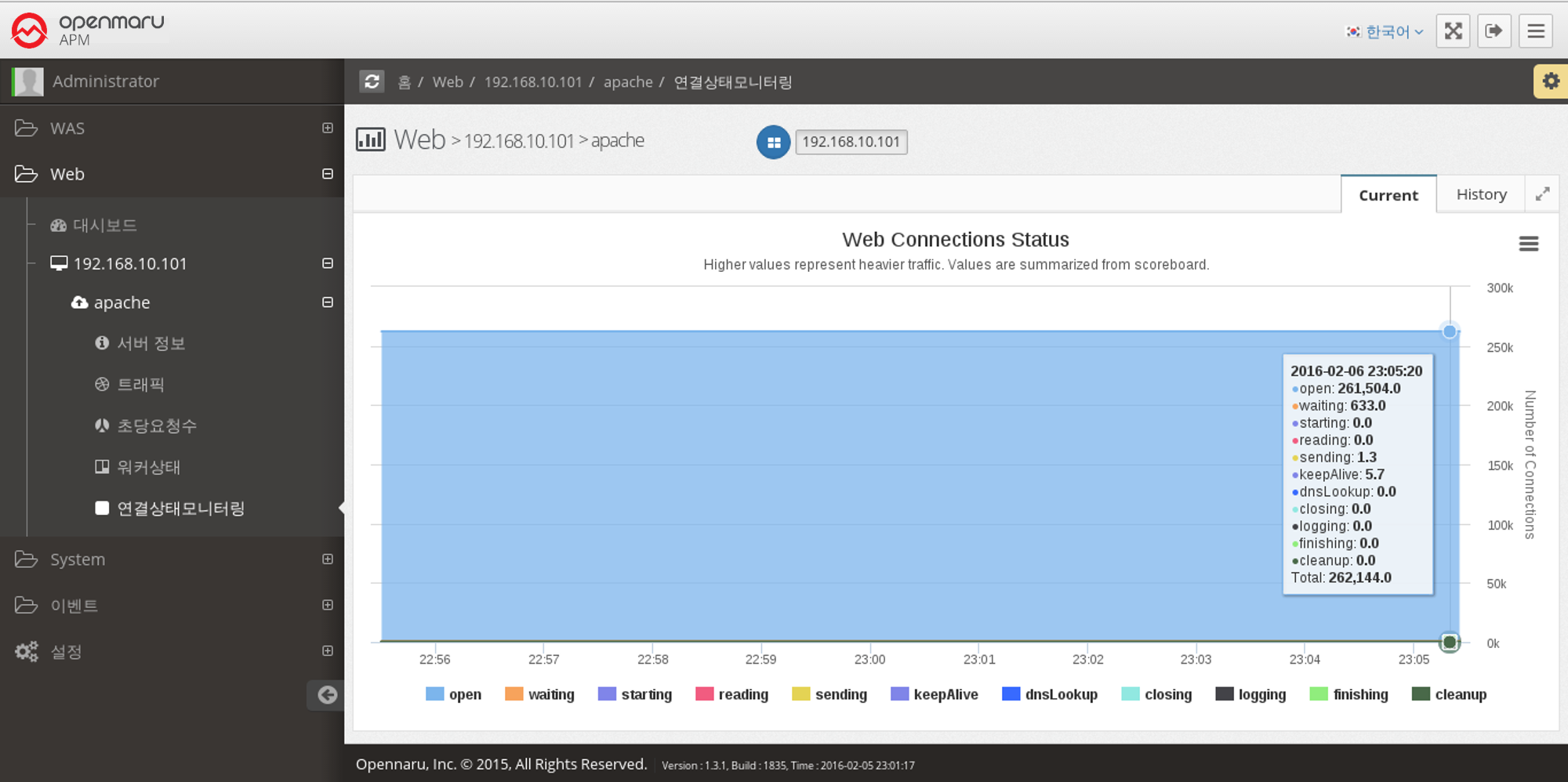Click the 192.168.10.101 server button
This screenshot has height=782, width=1568.
[851, 142]
